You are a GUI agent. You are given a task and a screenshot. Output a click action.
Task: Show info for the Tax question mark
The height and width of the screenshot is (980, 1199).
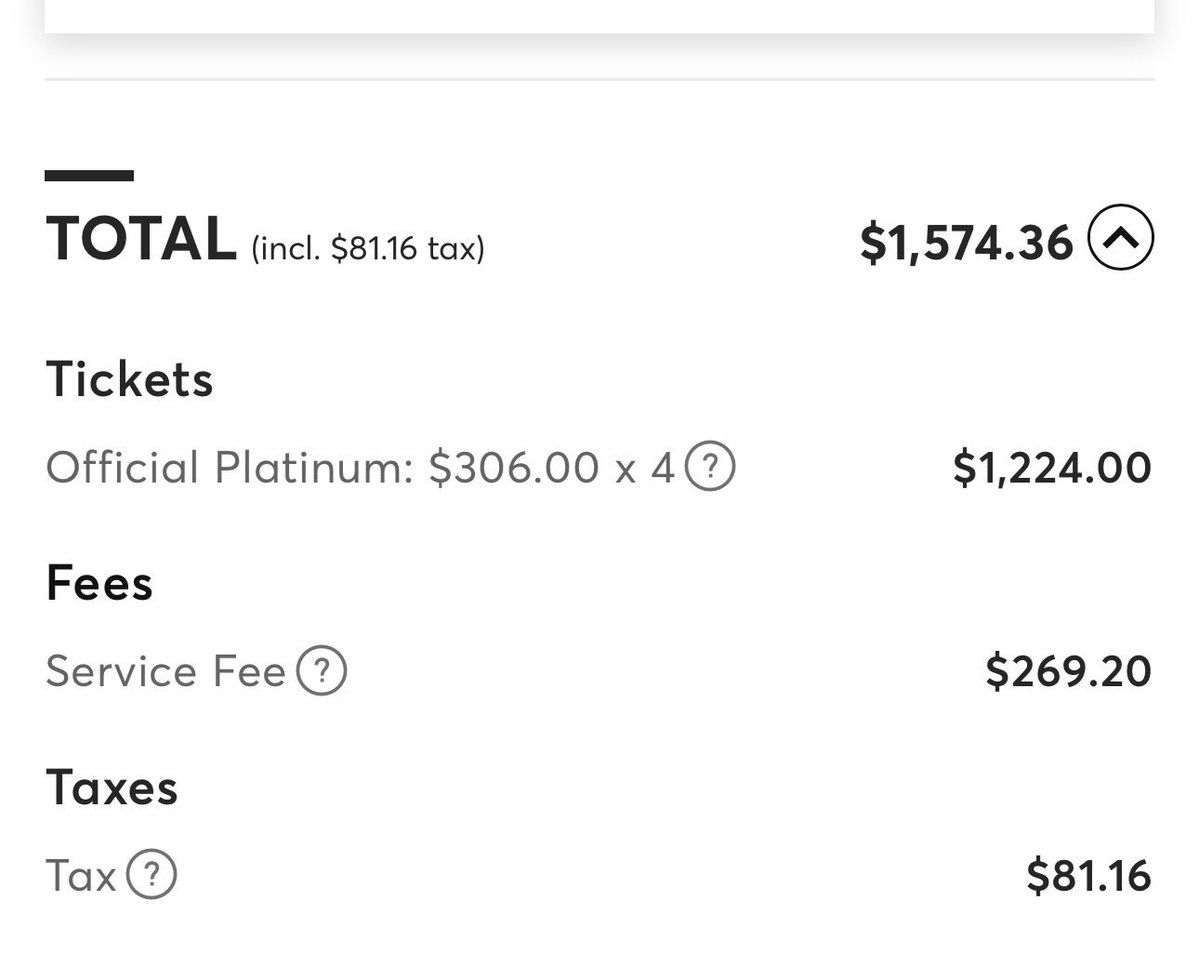(x=151, y=875)
